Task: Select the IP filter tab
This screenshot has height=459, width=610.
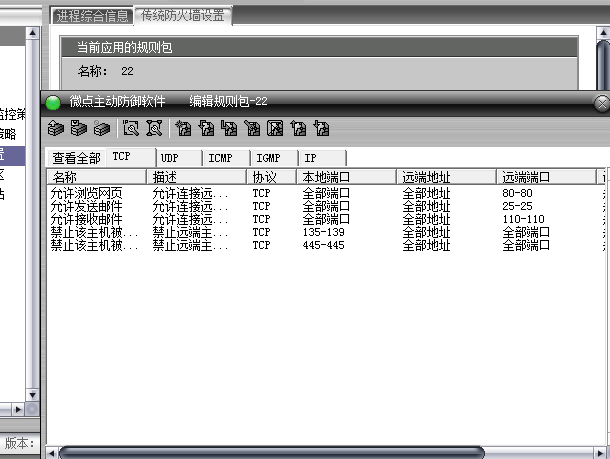Action: coord(322,158)
